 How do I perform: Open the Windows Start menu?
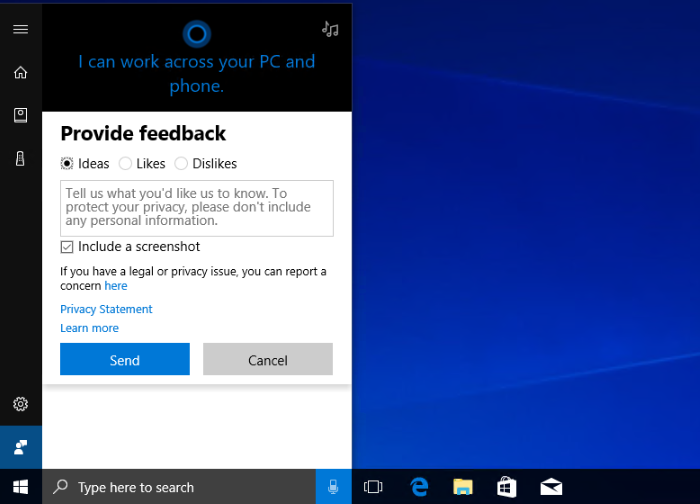(21, 487)
